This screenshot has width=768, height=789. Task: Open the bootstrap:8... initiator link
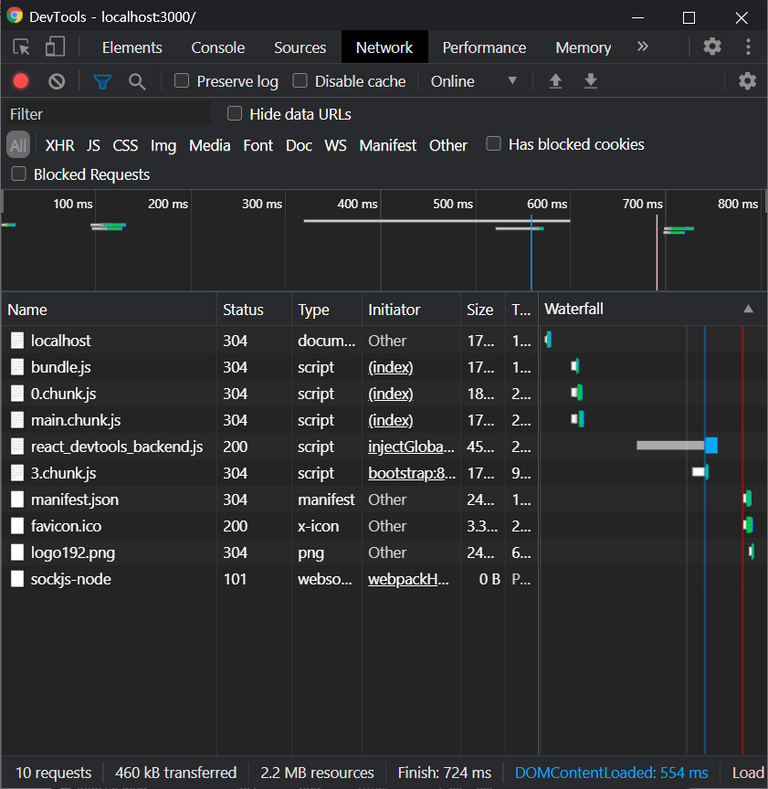coord(412,473)
